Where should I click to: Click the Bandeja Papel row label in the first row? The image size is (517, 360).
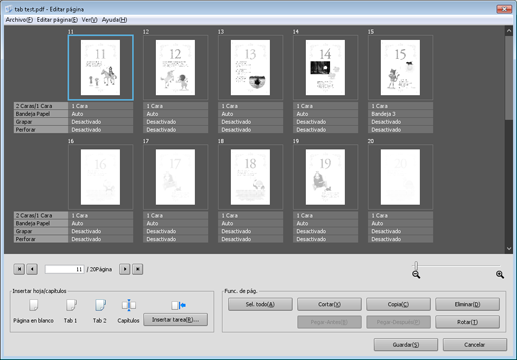click(41, 114)
